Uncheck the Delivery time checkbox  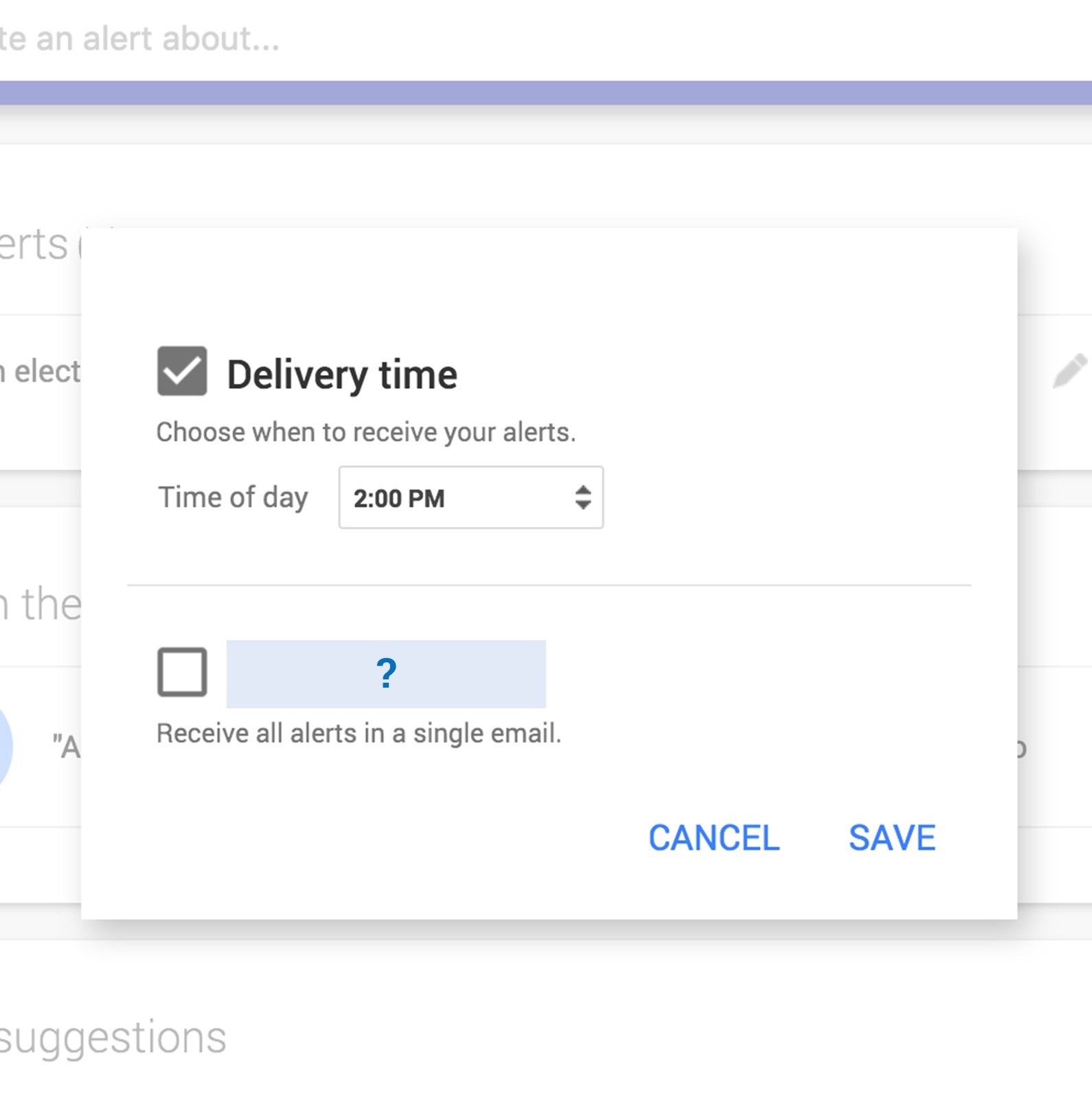tap(182, 372)
